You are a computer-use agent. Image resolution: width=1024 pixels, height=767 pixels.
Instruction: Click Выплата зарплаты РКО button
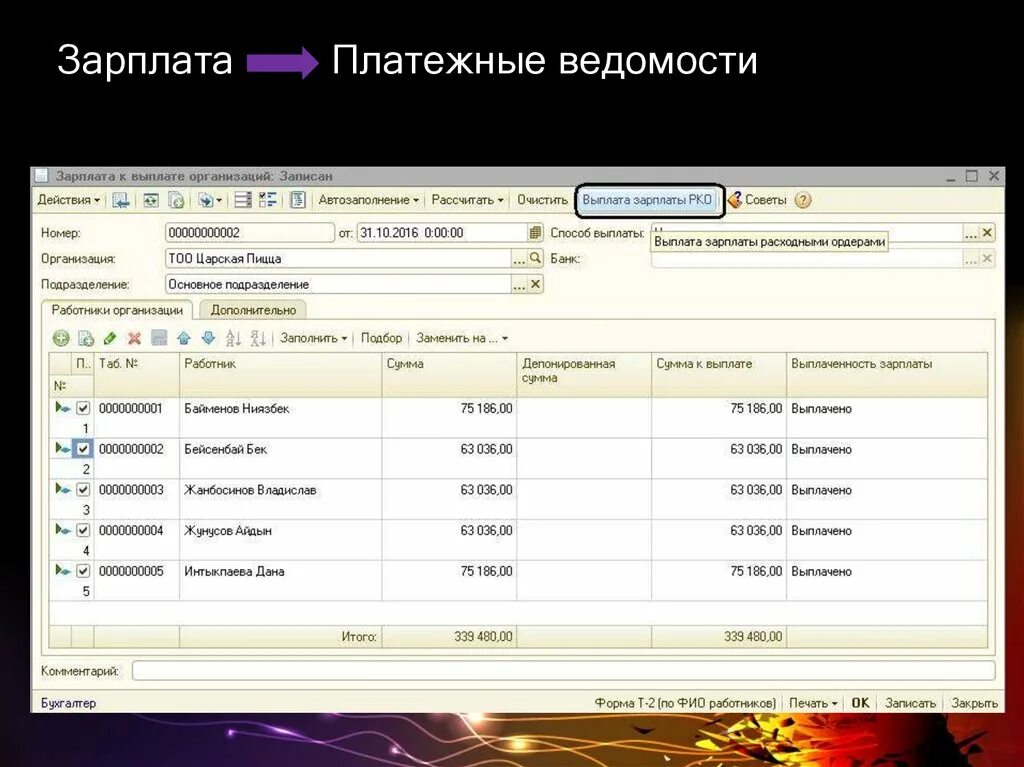tap(647, 200)
